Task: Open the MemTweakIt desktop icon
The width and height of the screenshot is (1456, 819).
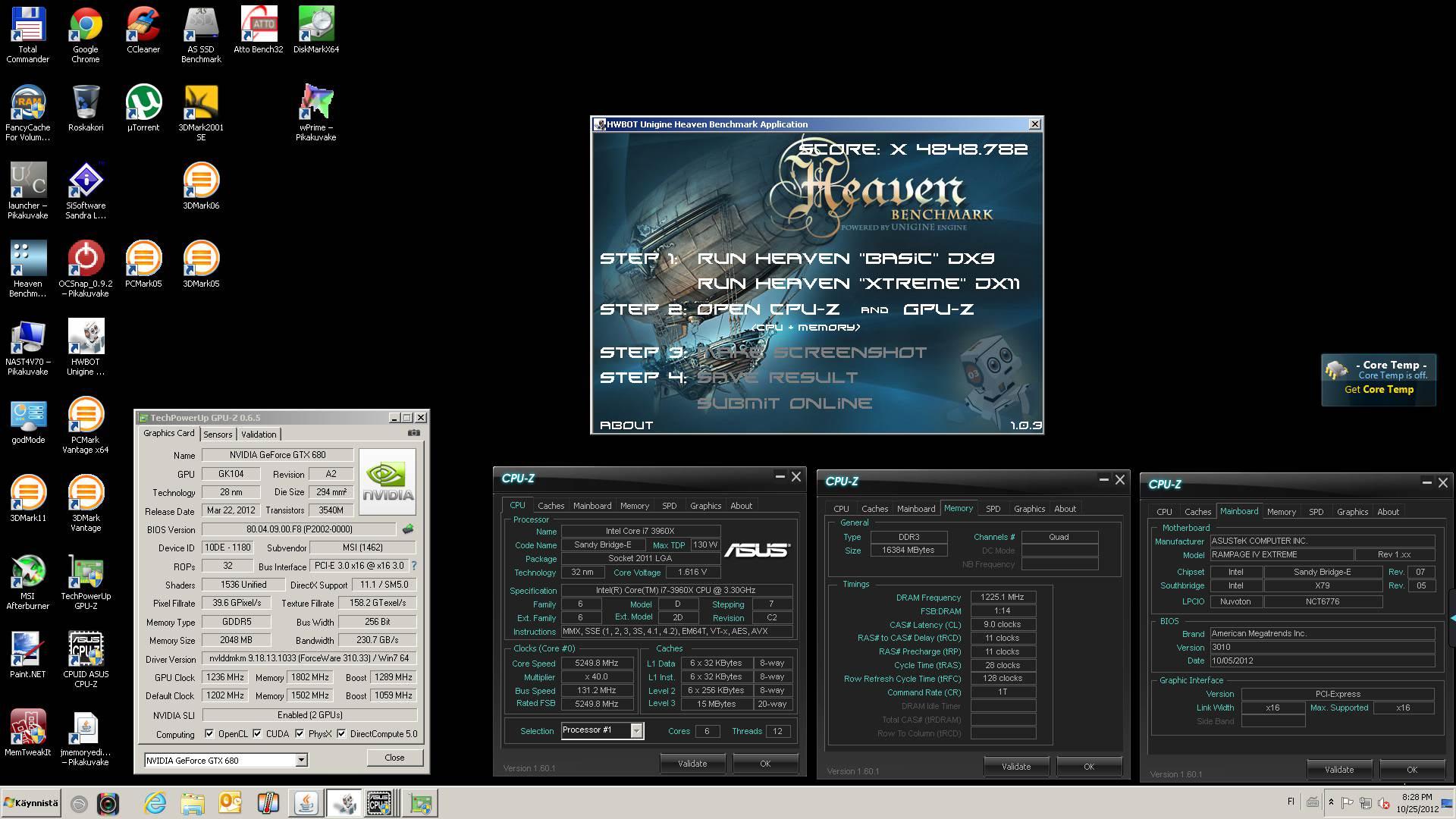Action: pyautogui.click(x=28, y=733)
